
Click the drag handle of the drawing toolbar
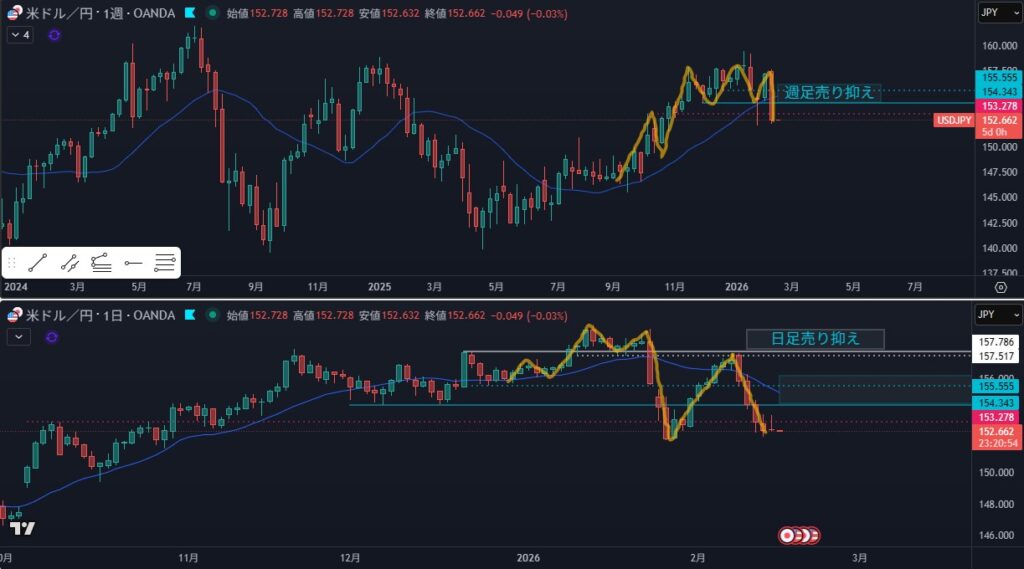(x=12, y=263)
